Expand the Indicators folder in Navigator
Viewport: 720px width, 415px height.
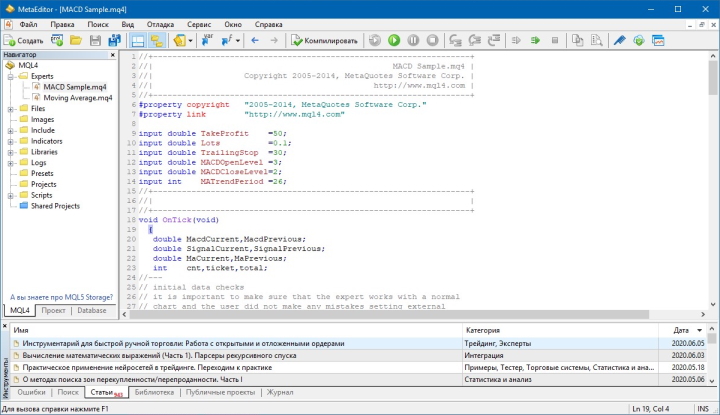click(9, 141)
